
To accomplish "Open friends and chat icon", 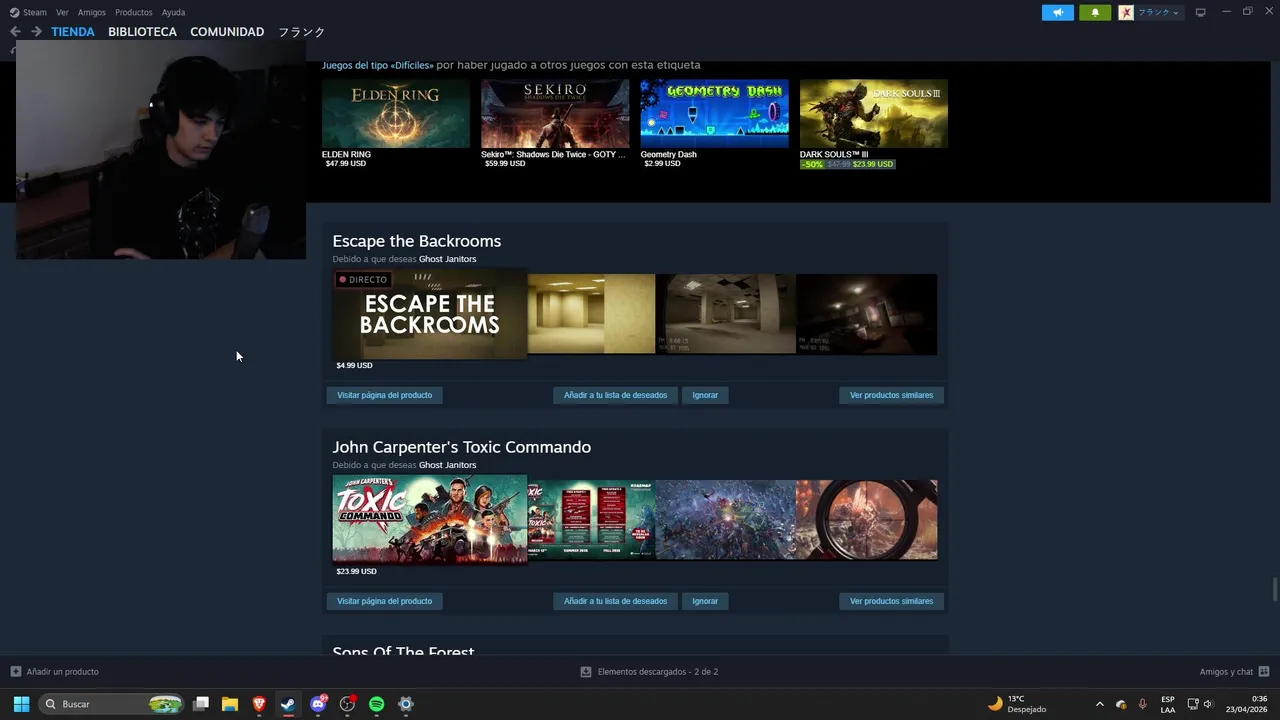I will 1264,672.
